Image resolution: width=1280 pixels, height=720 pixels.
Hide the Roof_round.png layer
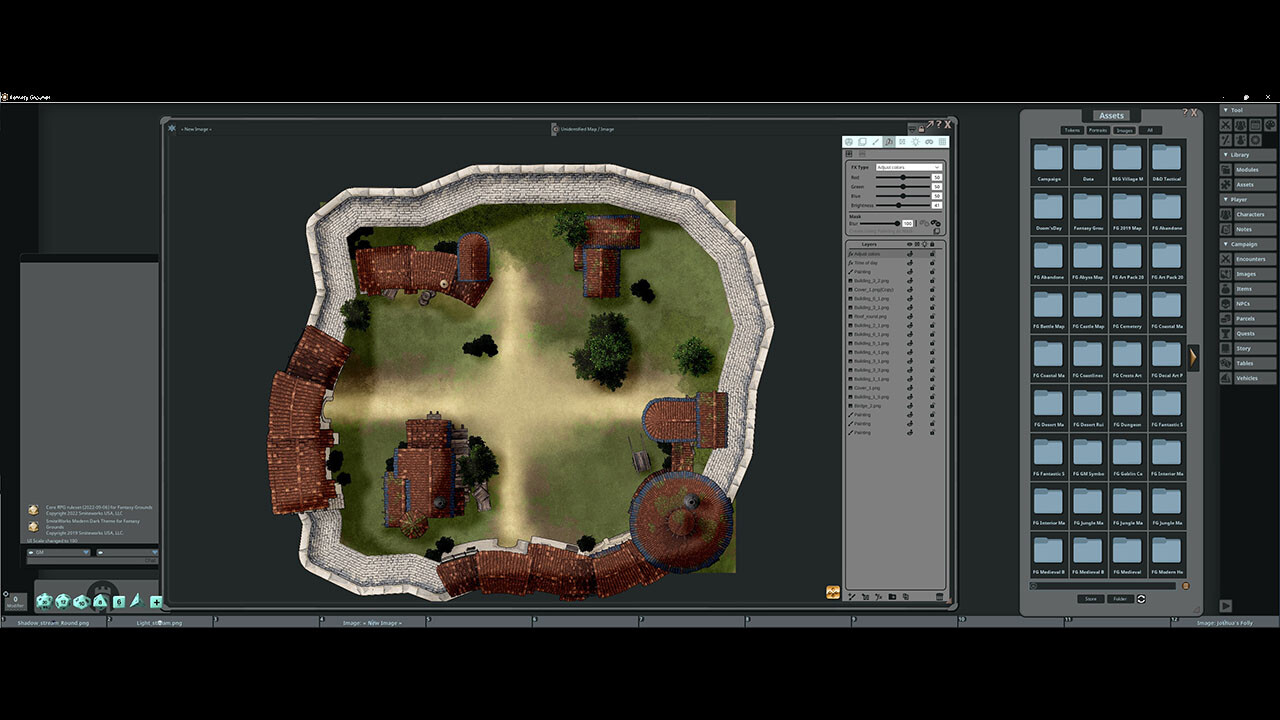point(909,316)
